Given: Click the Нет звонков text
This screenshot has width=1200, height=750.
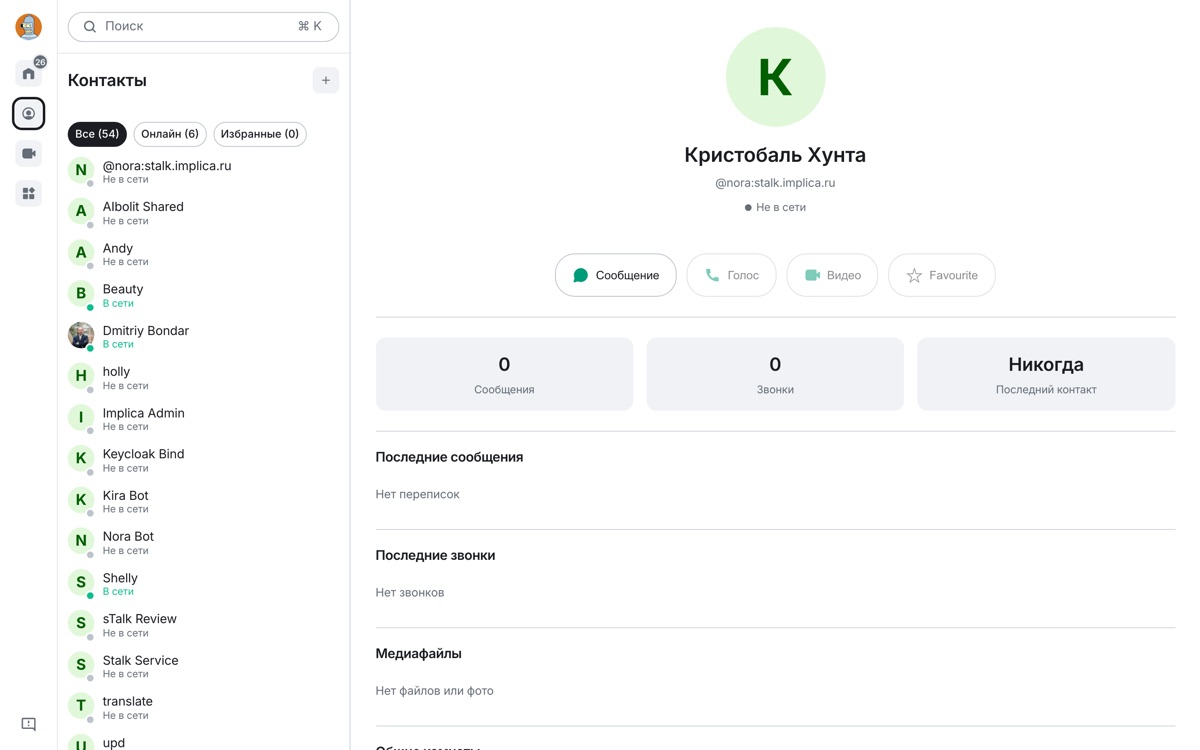Looking at the screenshot, I should (410, 592).
